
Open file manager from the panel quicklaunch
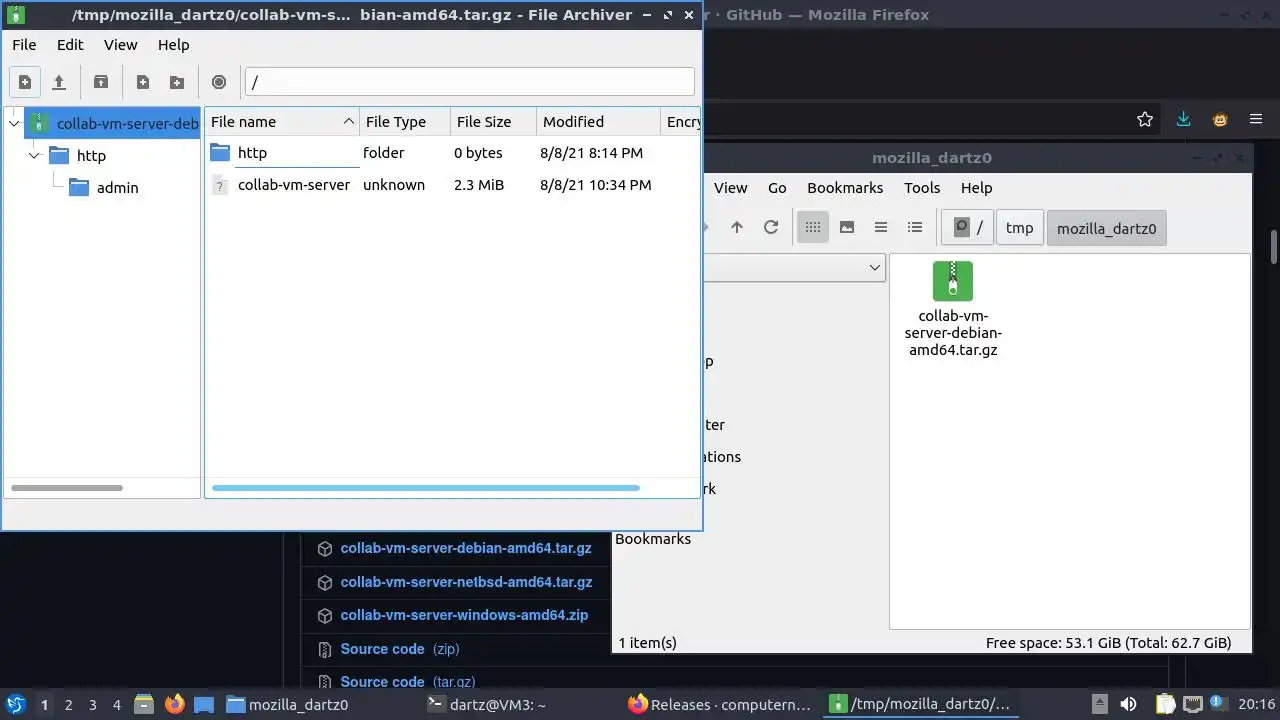click(143, 704)
